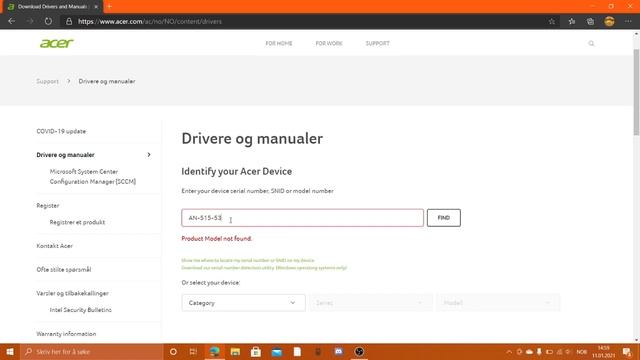Open the Series dropdown

tap(371, 303)
